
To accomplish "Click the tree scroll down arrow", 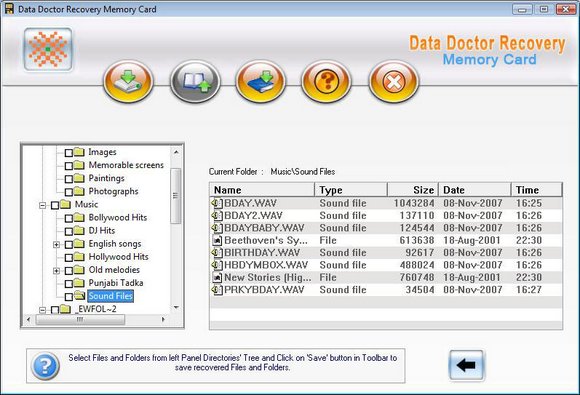I will tap(176, 308).
